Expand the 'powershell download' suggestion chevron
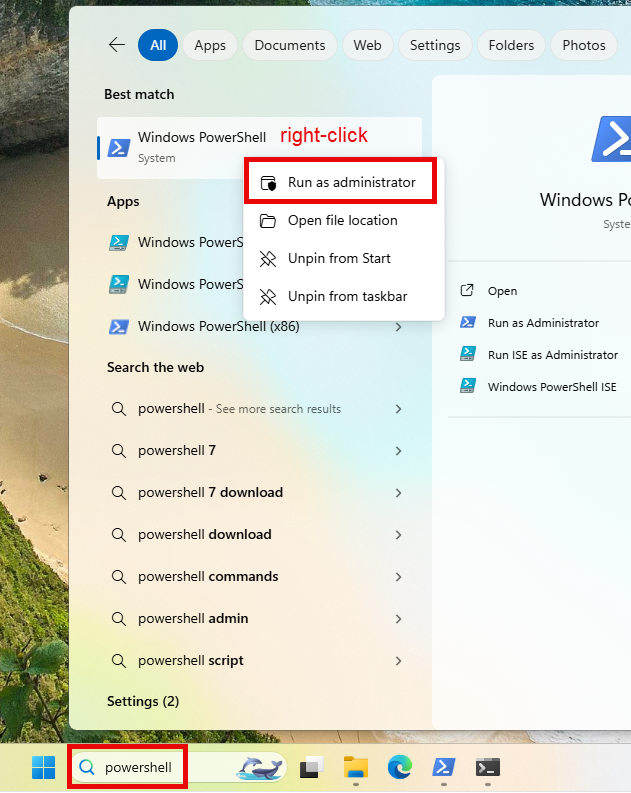This screenshot has width=631, height=793. (x=399, y=535)
